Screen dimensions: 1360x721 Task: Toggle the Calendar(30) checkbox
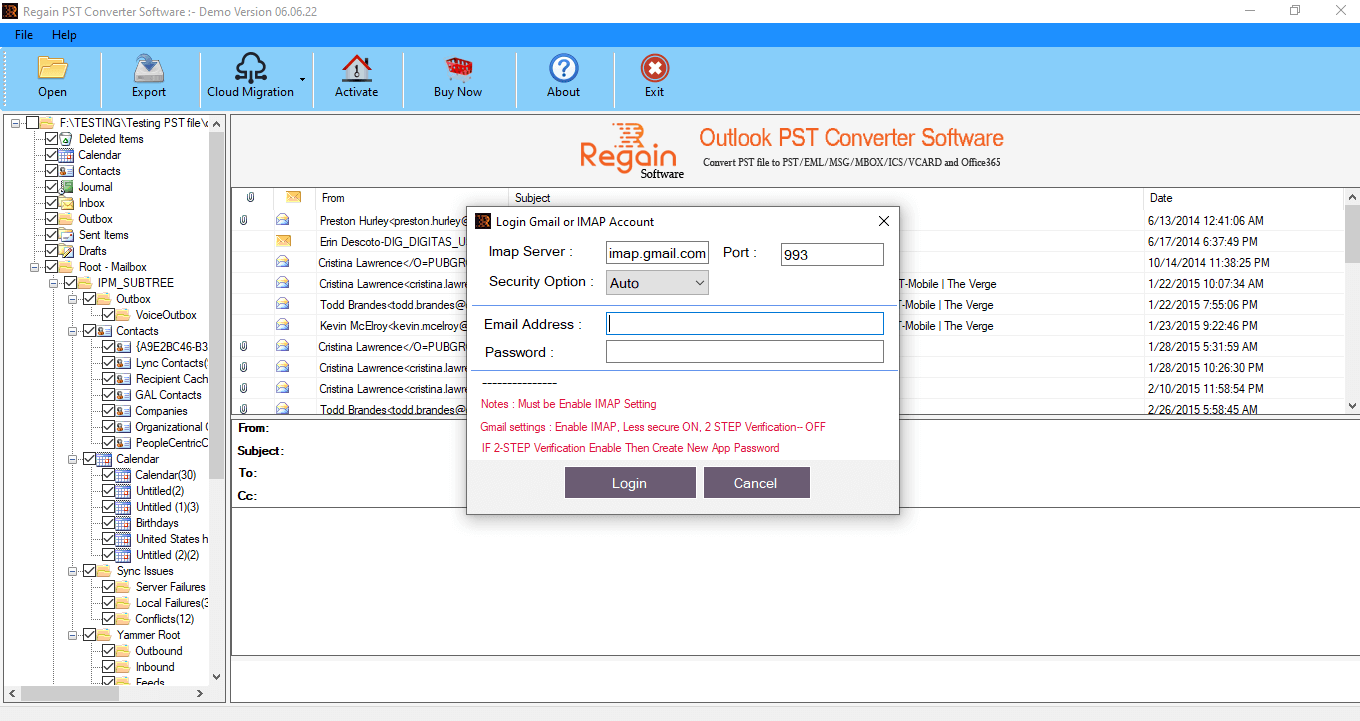(108, 475)
